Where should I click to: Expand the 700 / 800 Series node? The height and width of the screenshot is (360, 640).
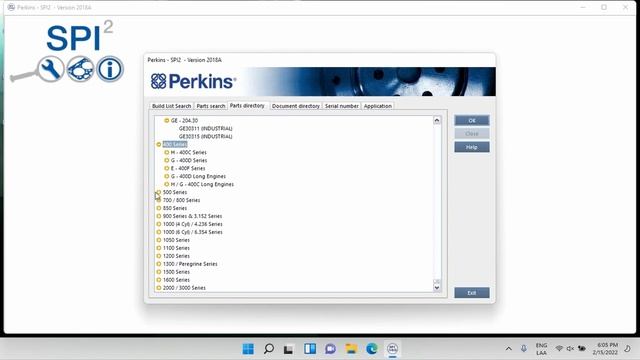159,200
